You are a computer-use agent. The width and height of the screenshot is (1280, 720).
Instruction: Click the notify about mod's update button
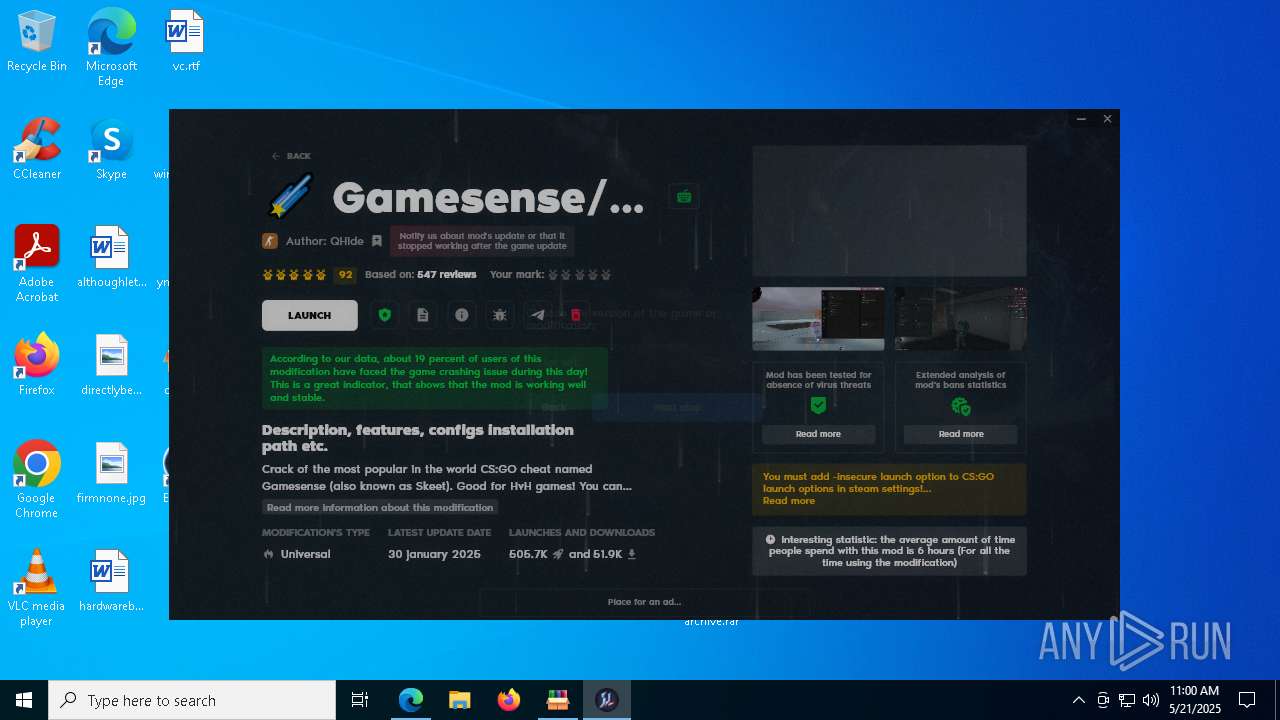point(482,241)
